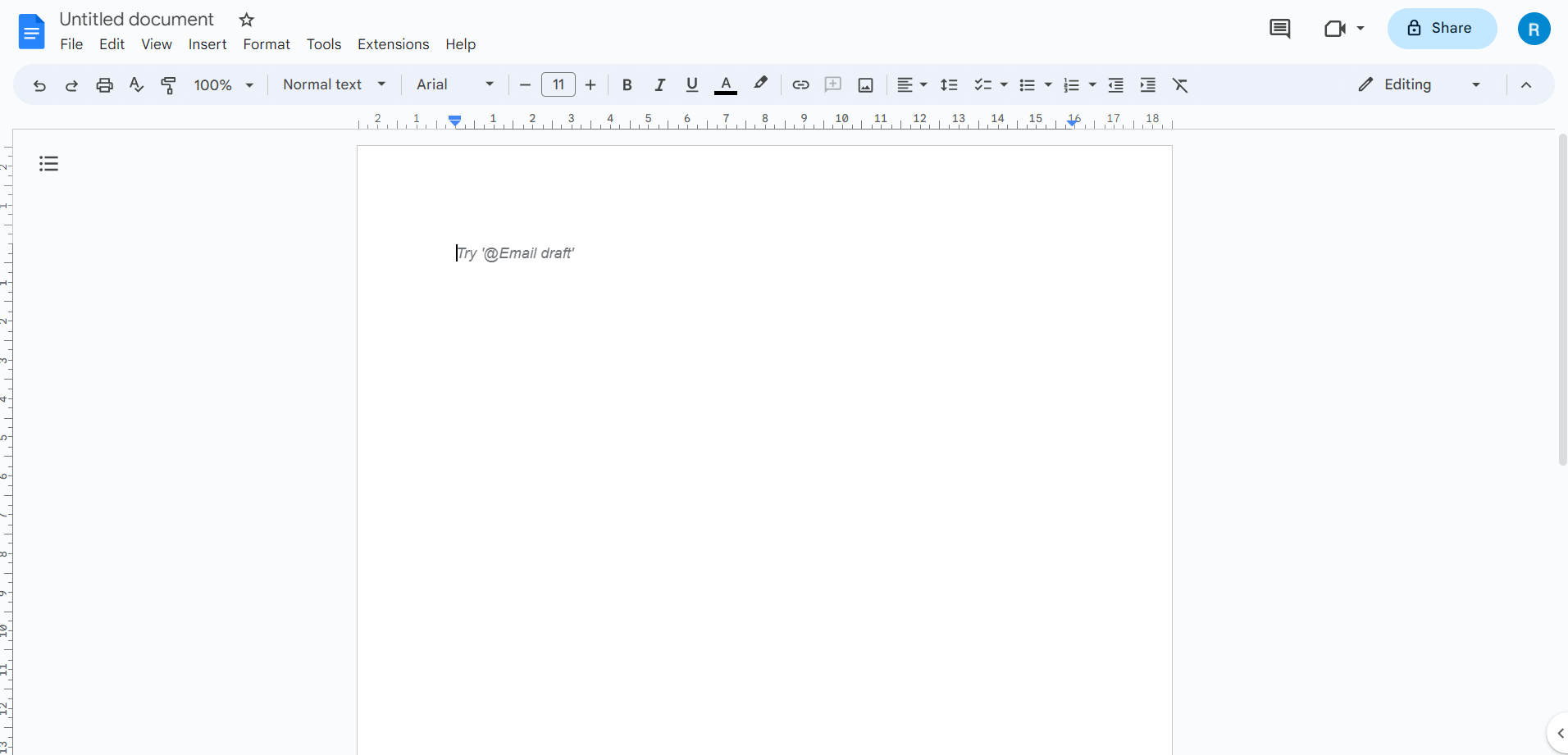The image size is (1568, 755).
Task: Add a comment
Action: [x=833, y=84]
